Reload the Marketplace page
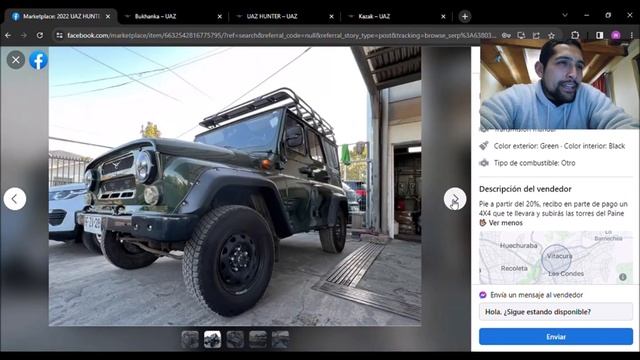Image resolution: width=640 pixels, height=360 pixels. coord(40,36)
